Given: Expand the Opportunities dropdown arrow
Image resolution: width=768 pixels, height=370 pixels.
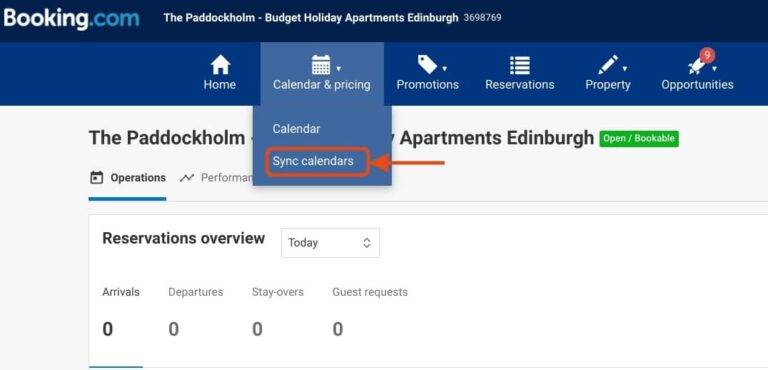Looking at the screenshot, I should 715,69.
